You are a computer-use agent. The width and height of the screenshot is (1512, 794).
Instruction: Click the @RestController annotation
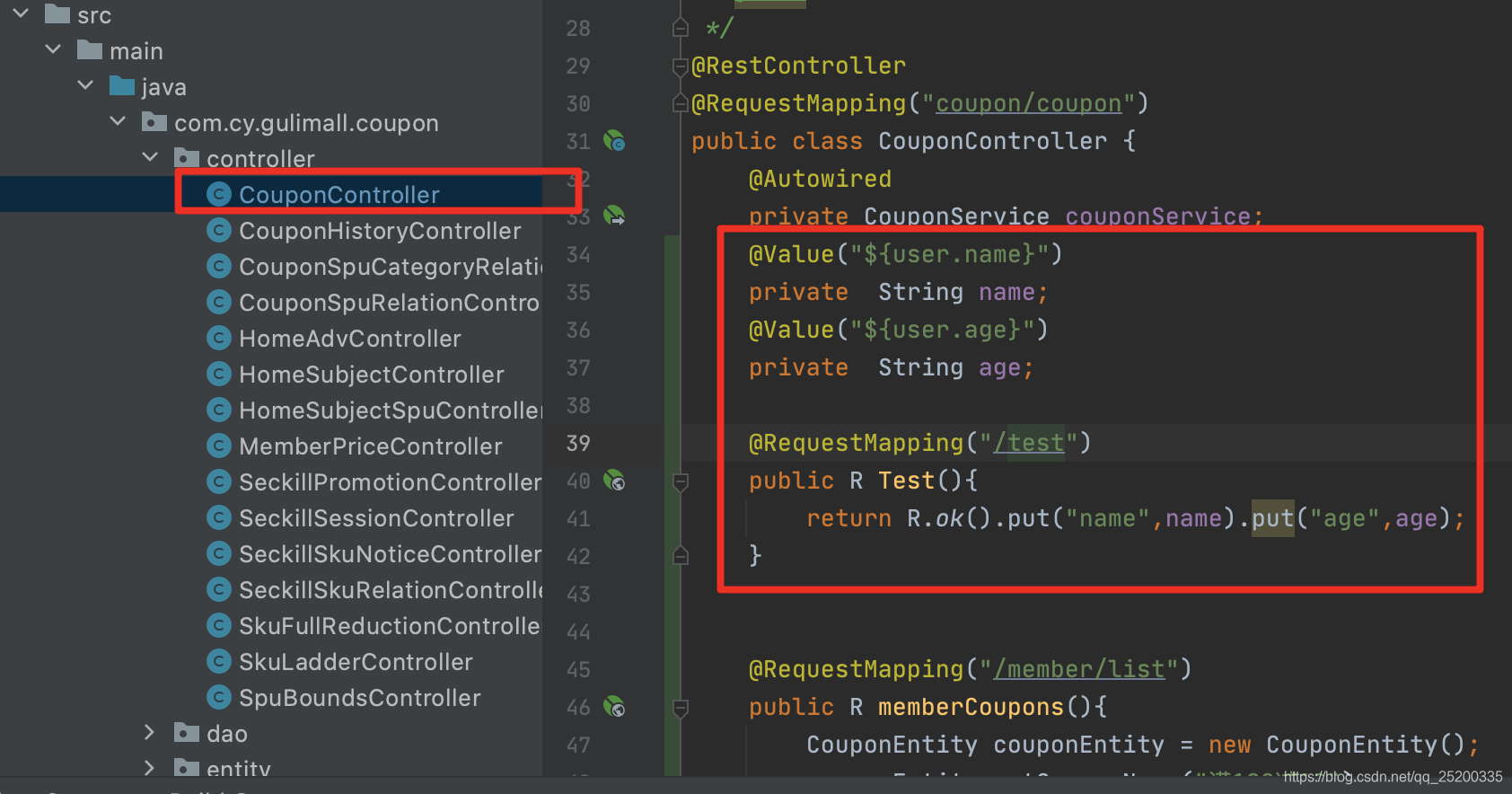[x=799, y=66]
